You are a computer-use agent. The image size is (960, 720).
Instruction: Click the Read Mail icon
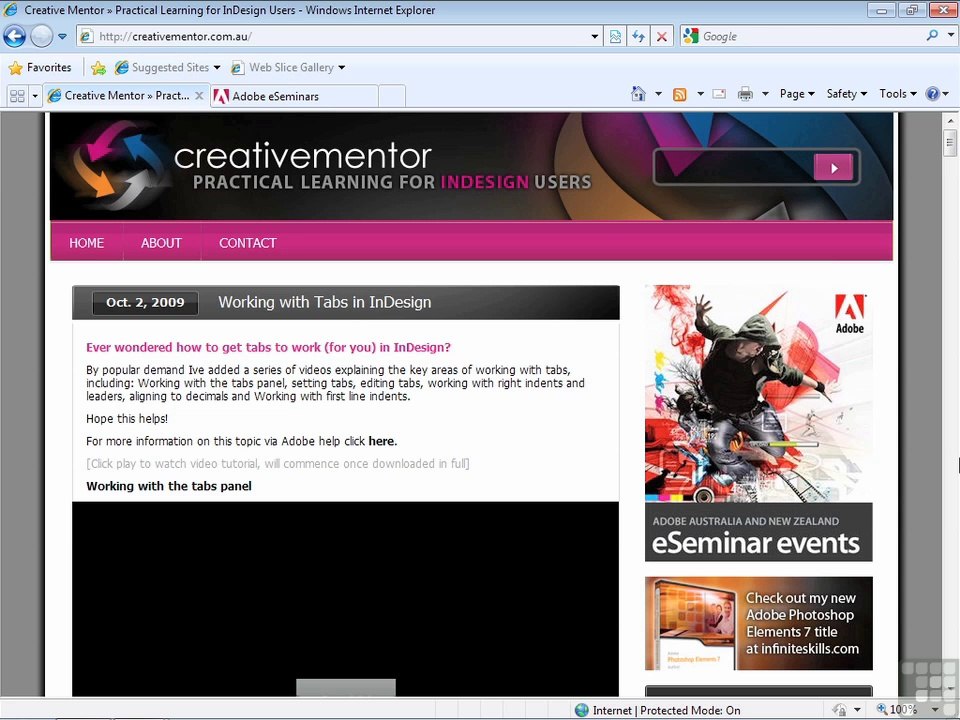pos(719,94)
